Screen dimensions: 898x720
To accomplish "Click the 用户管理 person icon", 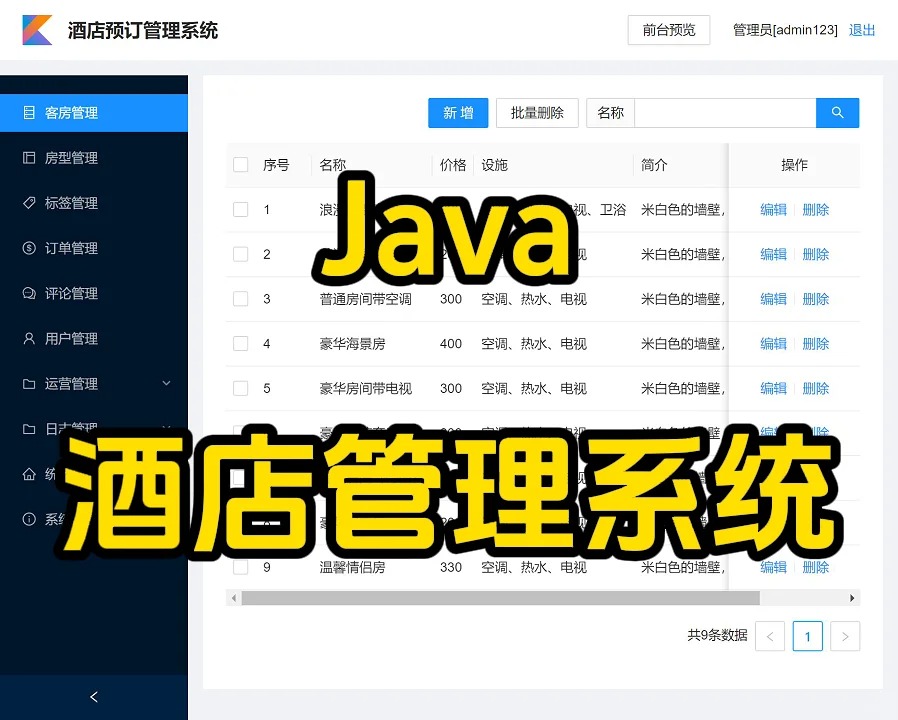I will [28, 338].
